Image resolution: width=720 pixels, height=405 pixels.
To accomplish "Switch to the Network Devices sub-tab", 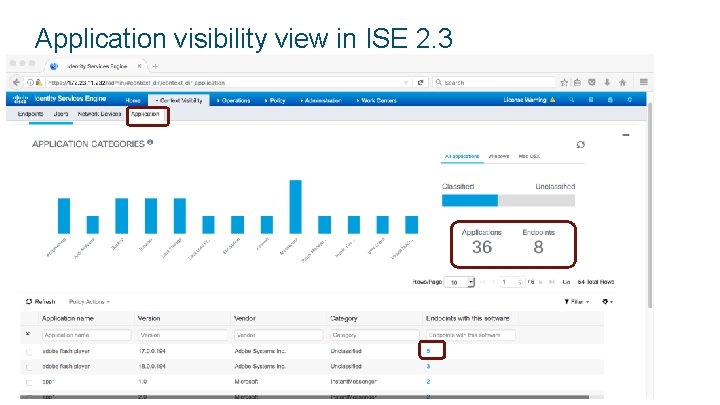I will click(99, 114).
